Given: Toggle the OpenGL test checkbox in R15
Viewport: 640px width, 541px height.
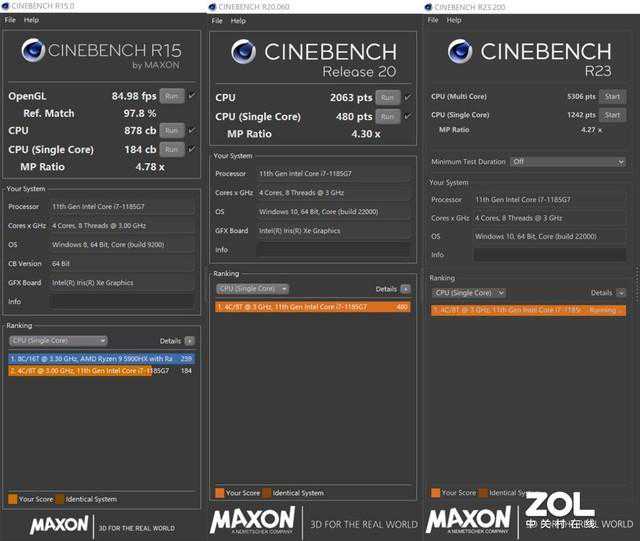Looking at the screenshot, I should tap(191, 96).
